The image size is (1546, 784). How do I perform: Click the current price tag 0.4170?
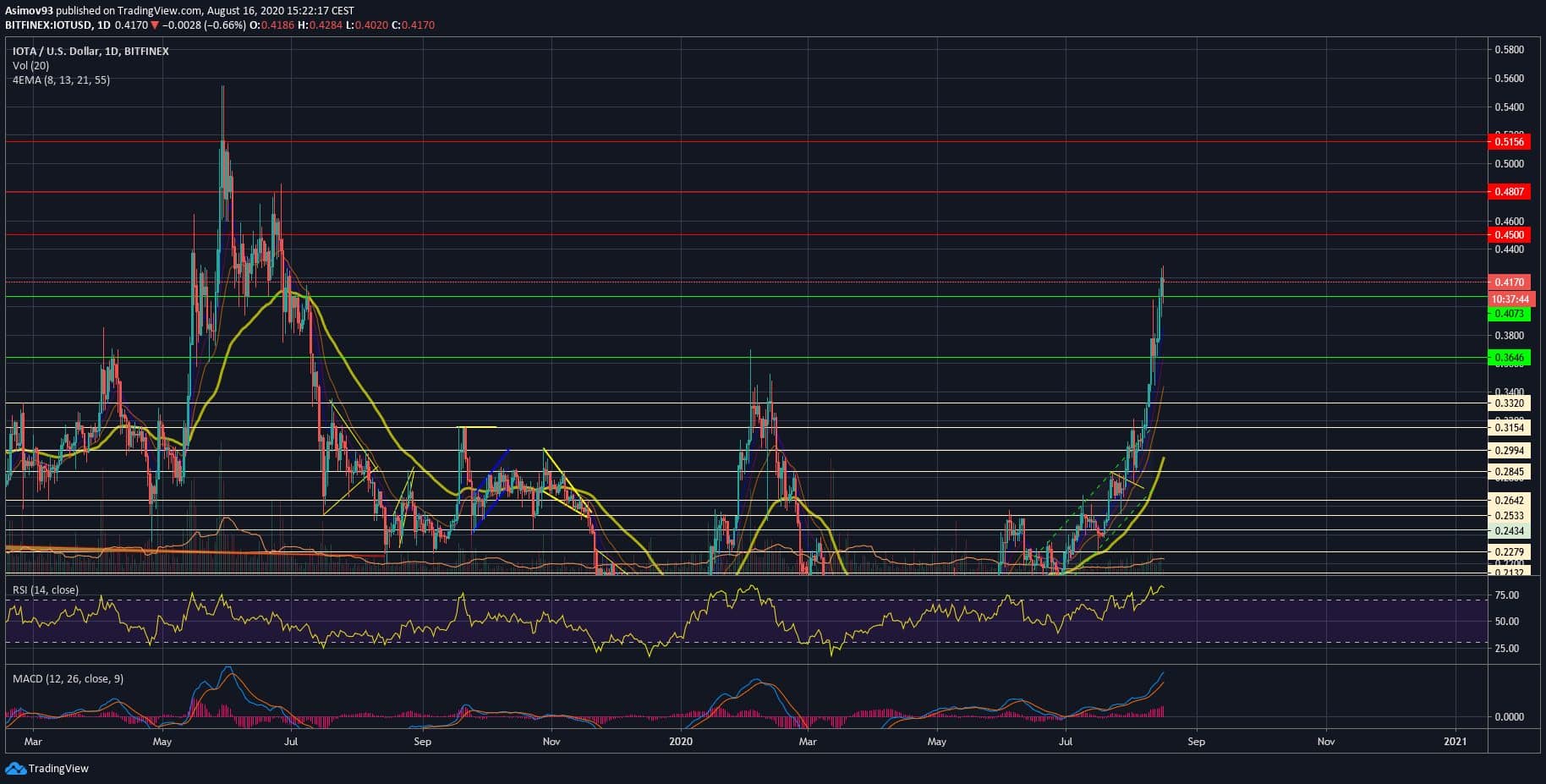1509,282
